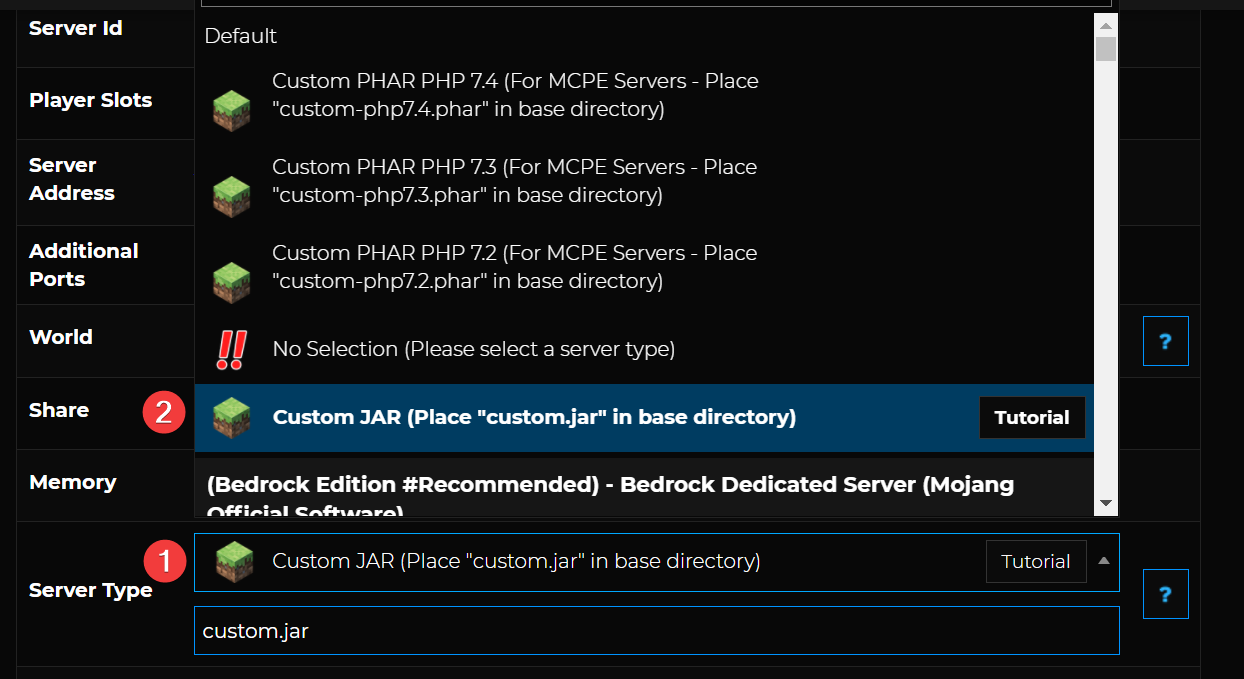
Task: Click the grass block icon beside PHP 7.2 option
Action: (x=231, y=282)
